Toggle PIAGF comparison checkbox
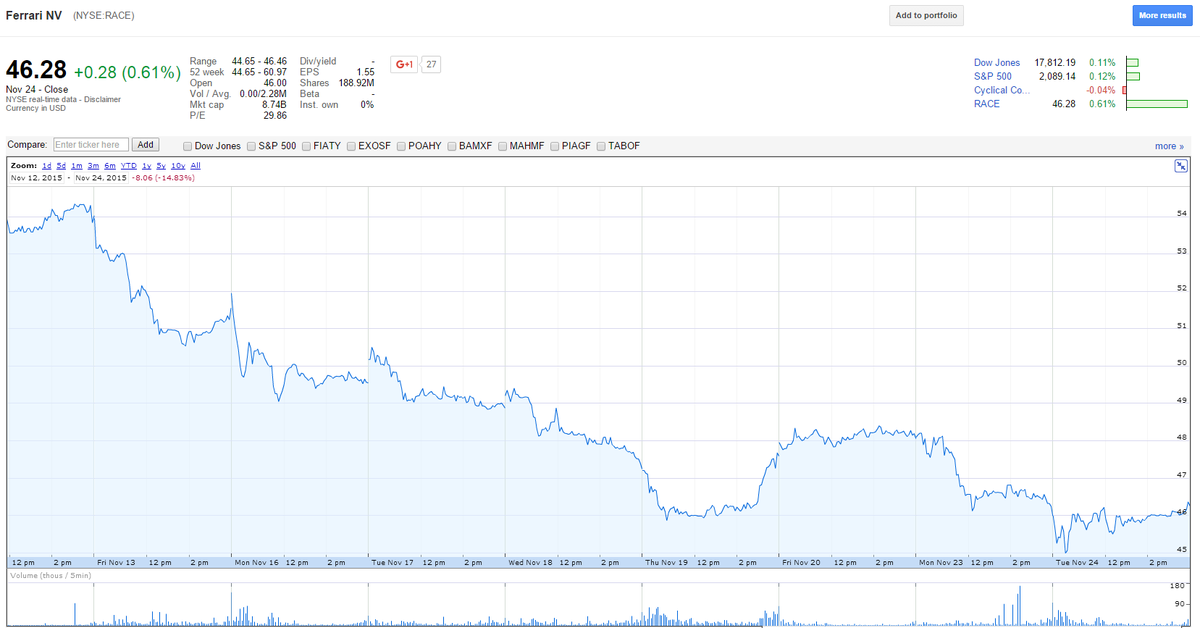The image size is (1200, 628). (555, 146)
